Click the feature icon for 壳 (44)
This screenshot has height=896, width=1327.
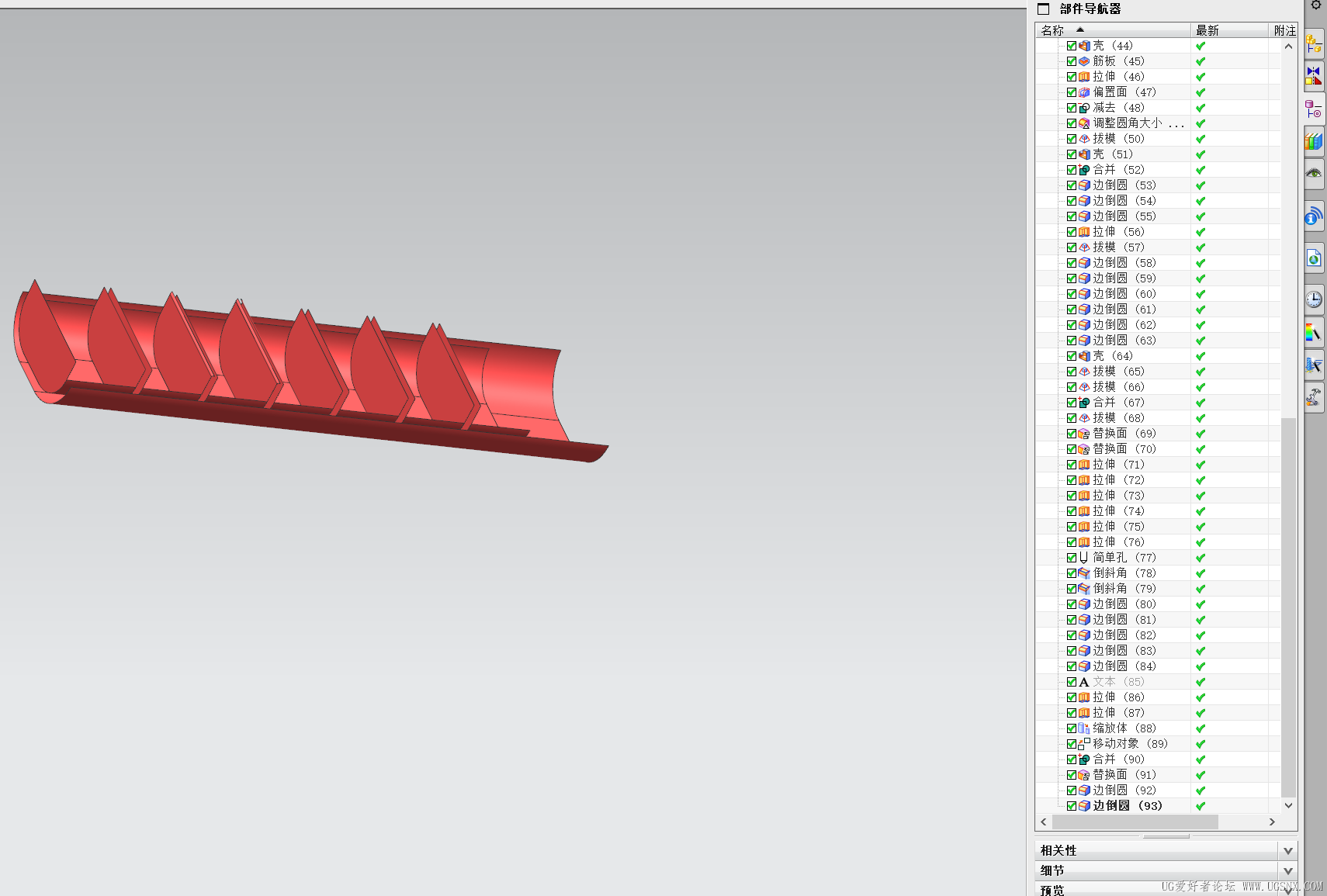(1084, 46)
